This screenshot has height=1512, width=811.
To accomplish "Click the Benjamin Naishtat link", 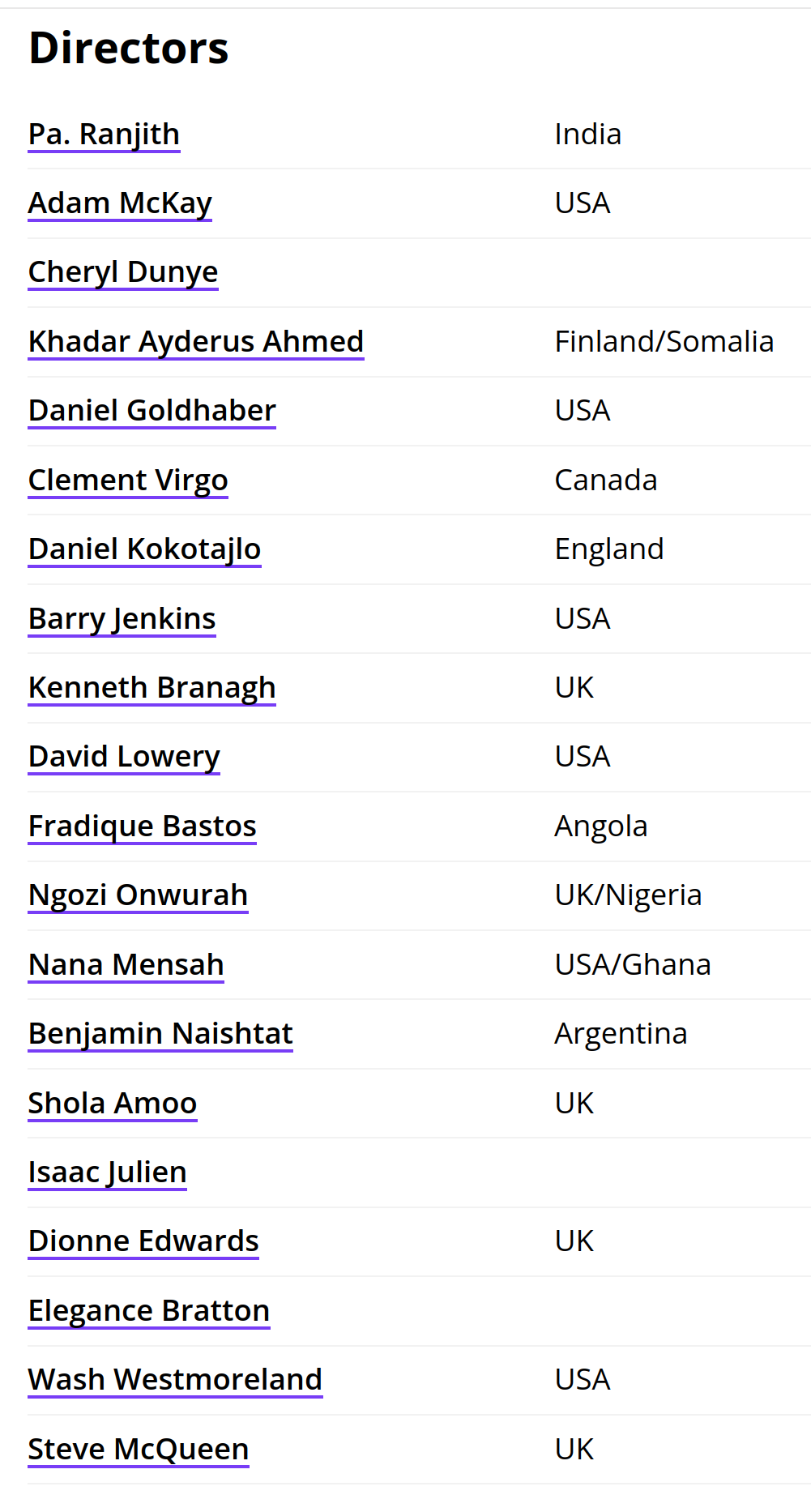I will click(x=160, y=1034).
